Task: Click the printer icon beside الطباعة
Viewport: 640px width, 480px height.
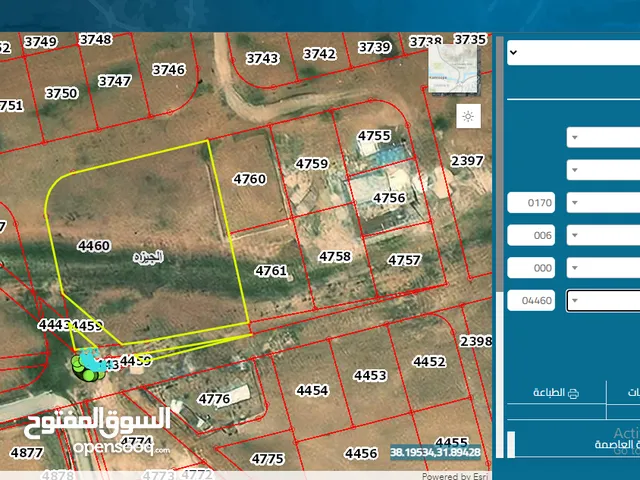Action: [x=573, y=393]
